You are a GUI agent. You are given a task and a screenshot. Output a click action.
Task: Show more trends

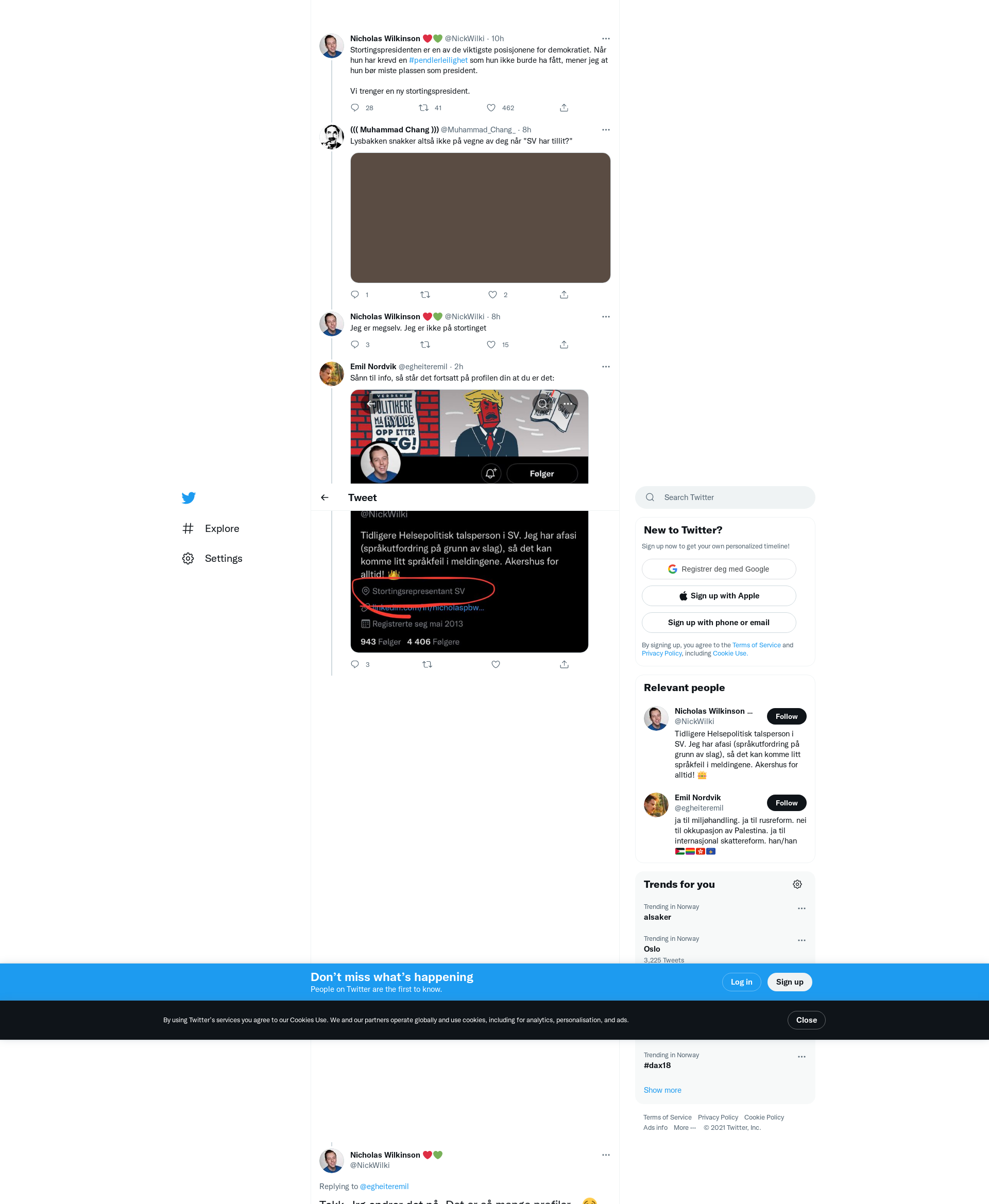662,1090
